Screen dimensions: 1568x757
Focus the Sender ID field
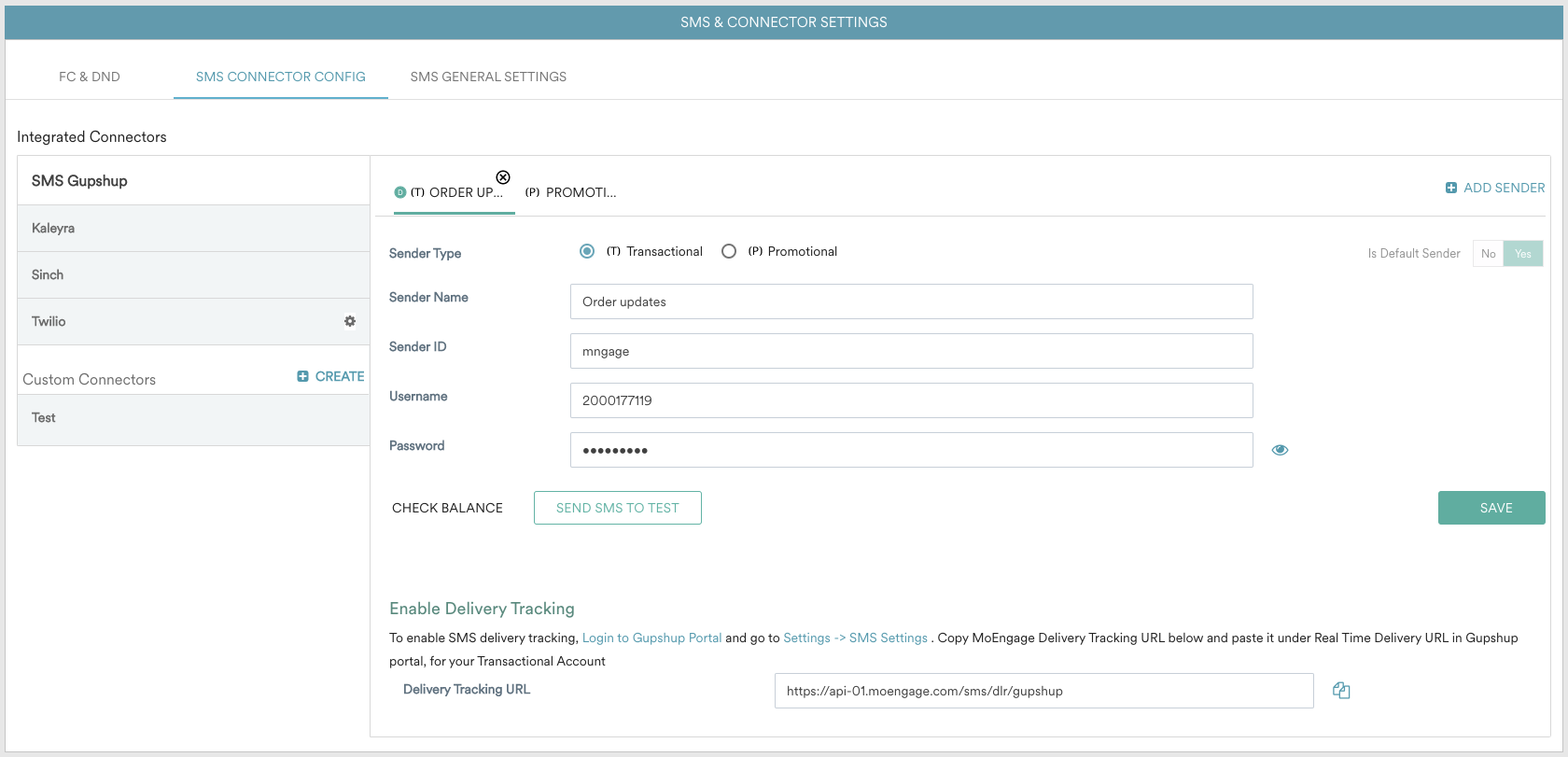click(911, 351)
